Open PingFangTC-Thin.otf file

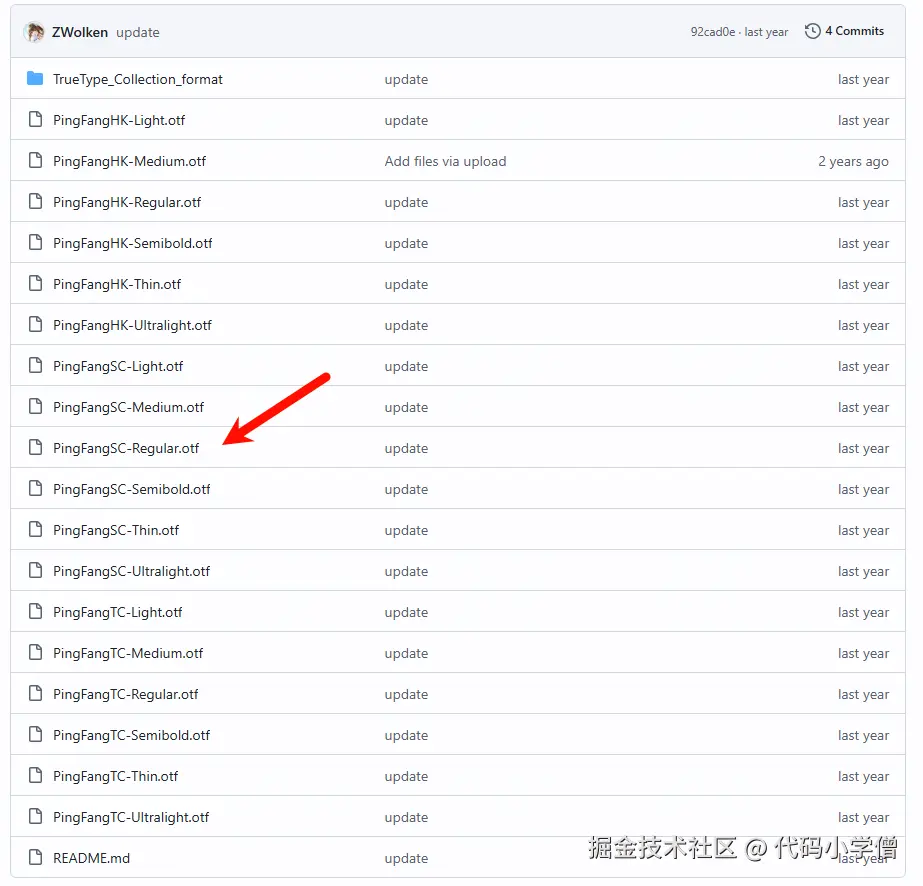pos(115,777)
